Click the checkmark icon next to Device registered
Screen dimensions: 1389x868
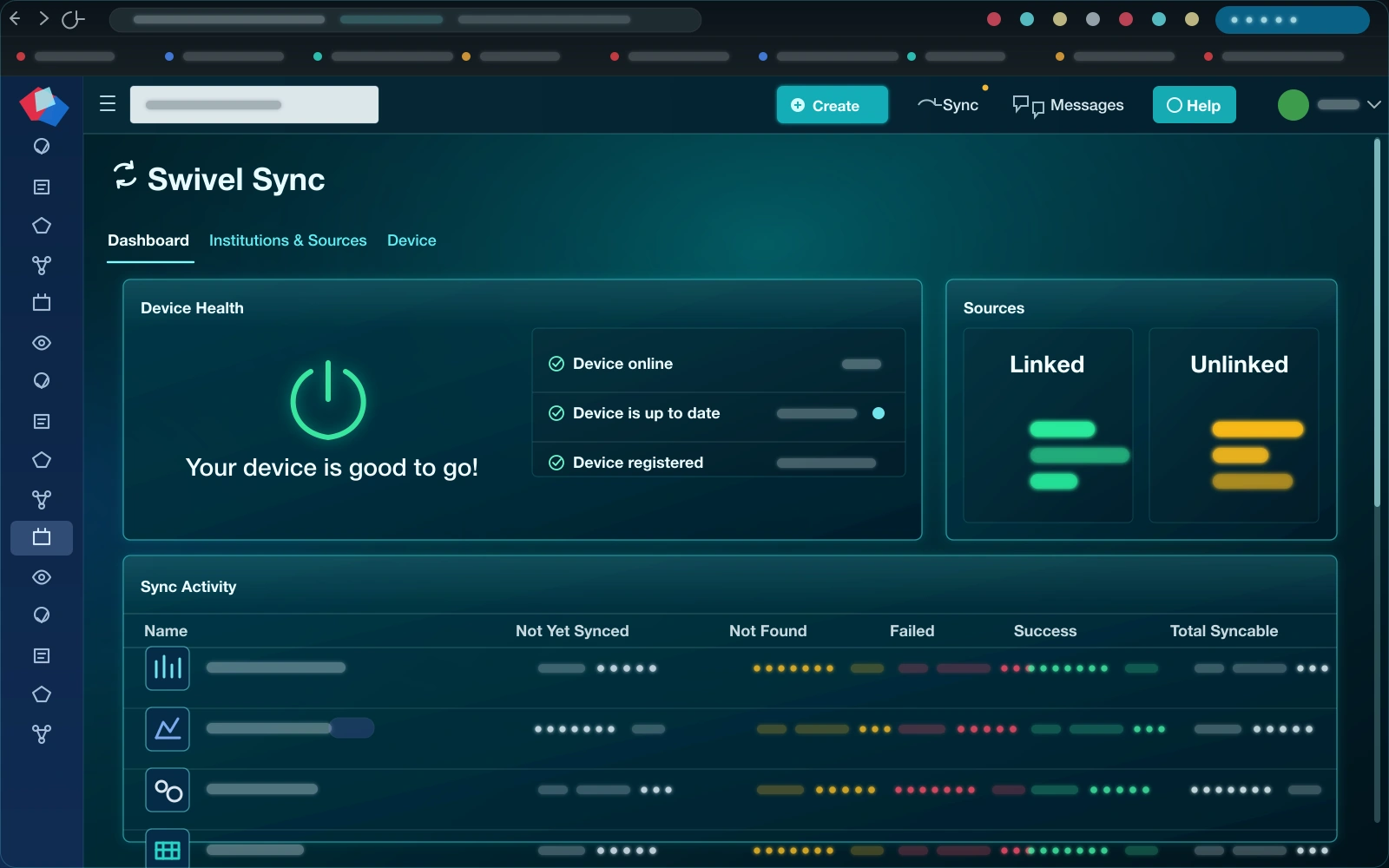coord(556,463)
